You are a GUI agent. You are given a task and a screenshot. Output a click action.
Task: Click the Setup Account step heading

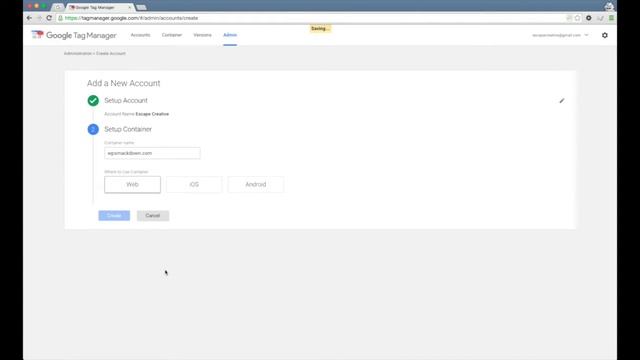click(x=126, y=100)
